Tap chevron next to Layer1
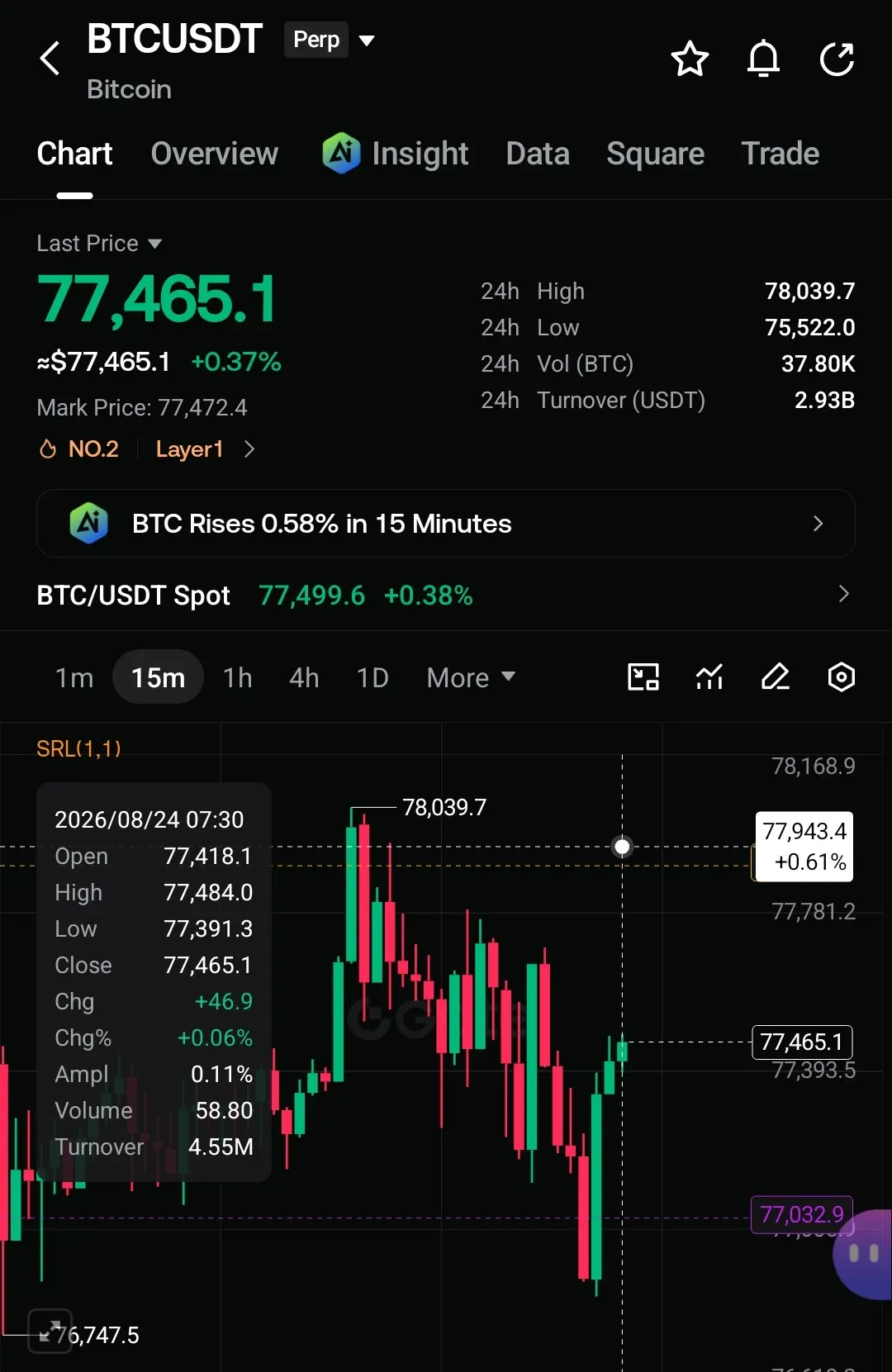Viewport: 892px width, 1372px height. 249,449
